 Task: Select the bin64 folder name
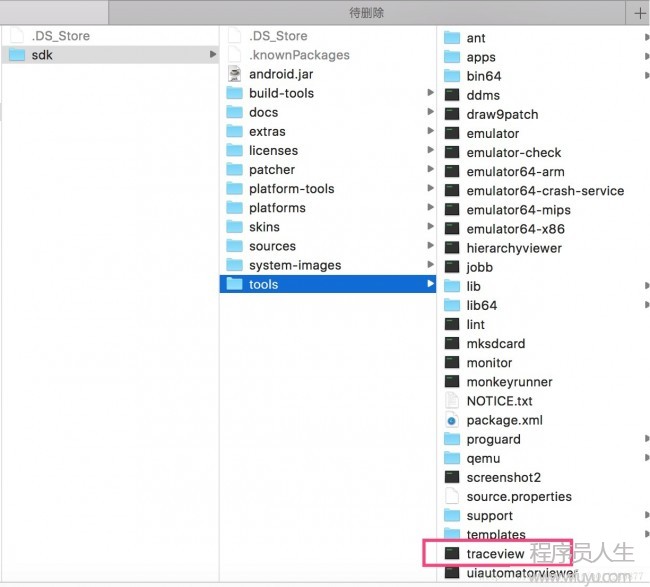(x=484, y=76)
